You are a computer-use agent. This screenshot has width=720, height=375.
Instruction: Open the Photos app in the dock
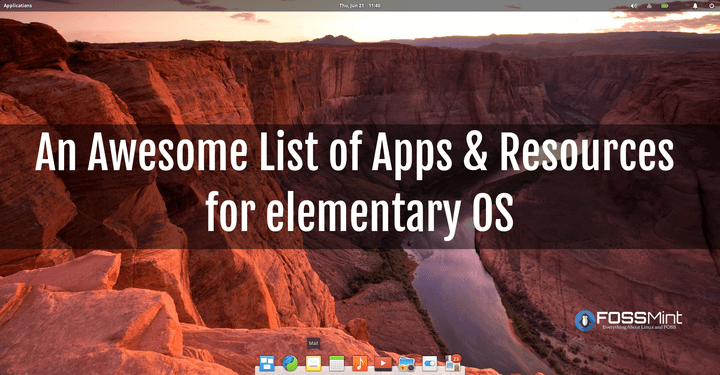point(406,364)
